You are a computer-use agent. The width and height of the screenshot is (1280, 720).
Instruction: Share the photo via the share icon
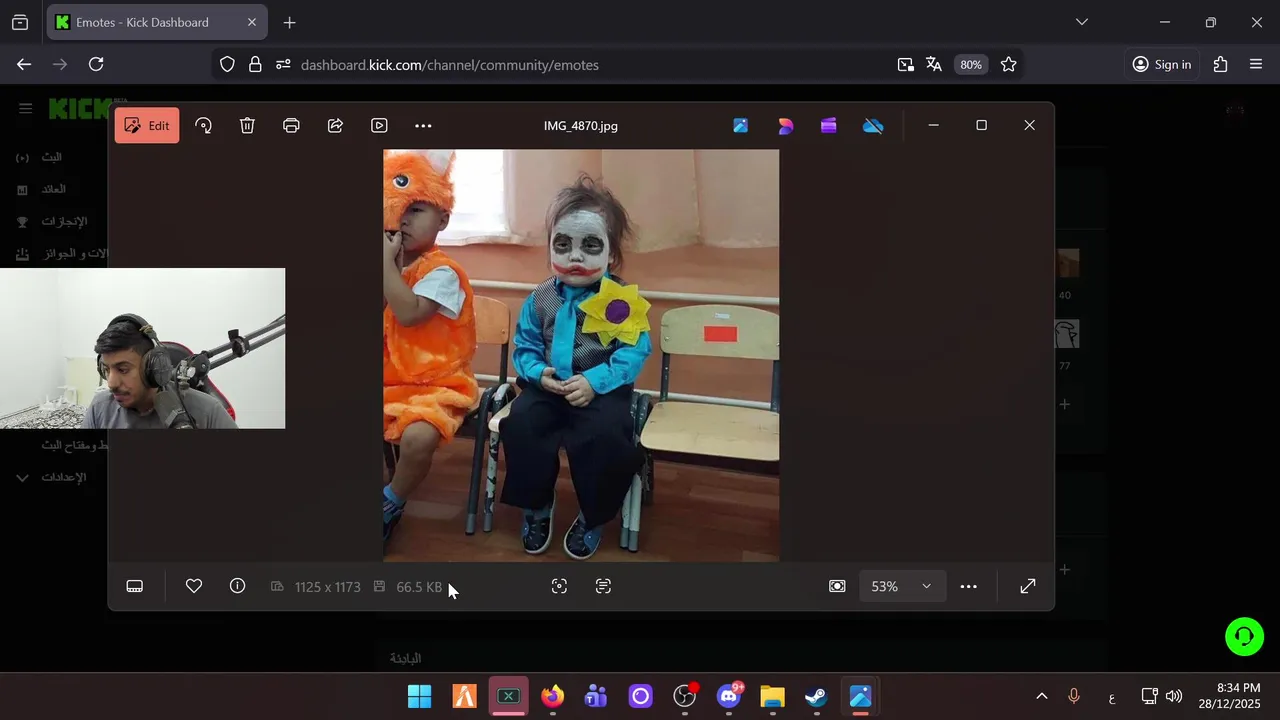point(335,125)
